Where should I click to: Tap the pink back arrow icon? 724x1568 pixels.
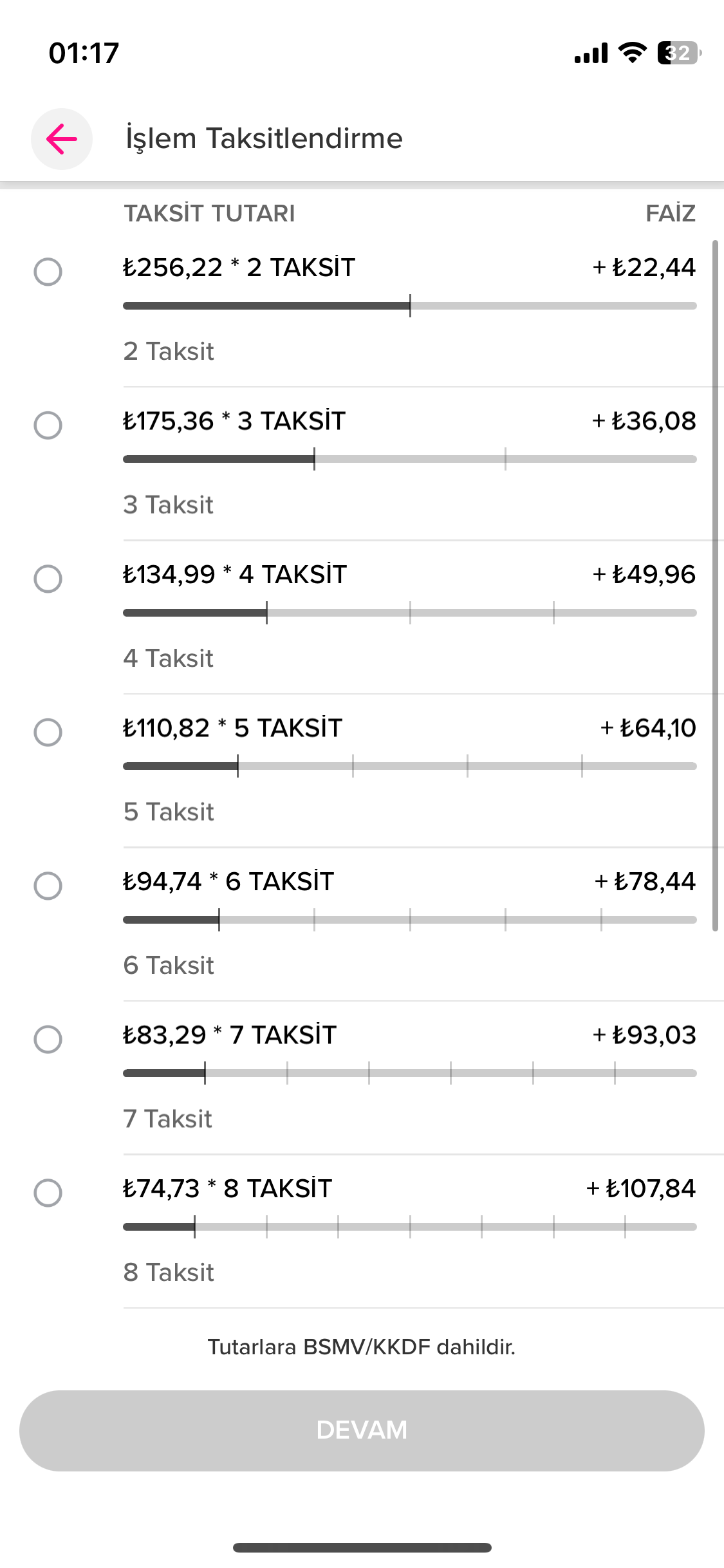62,139
